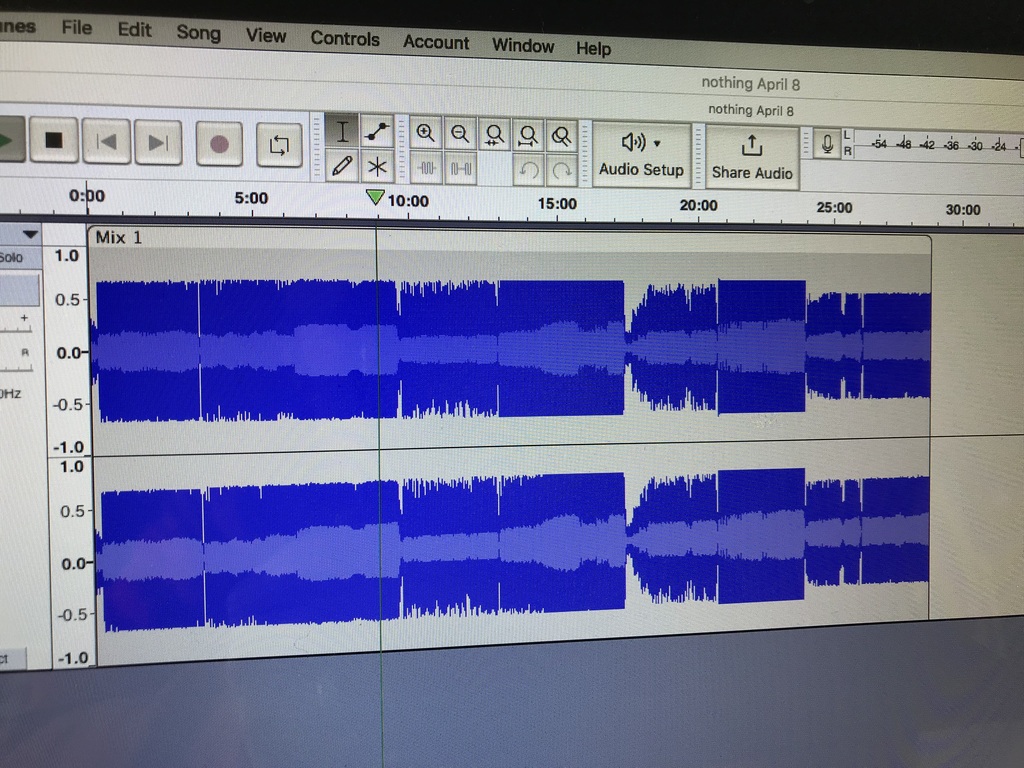Viewport: 1024px width, 768px height.
Task: Toggle the Loop playback button
Action: (280, 144)
